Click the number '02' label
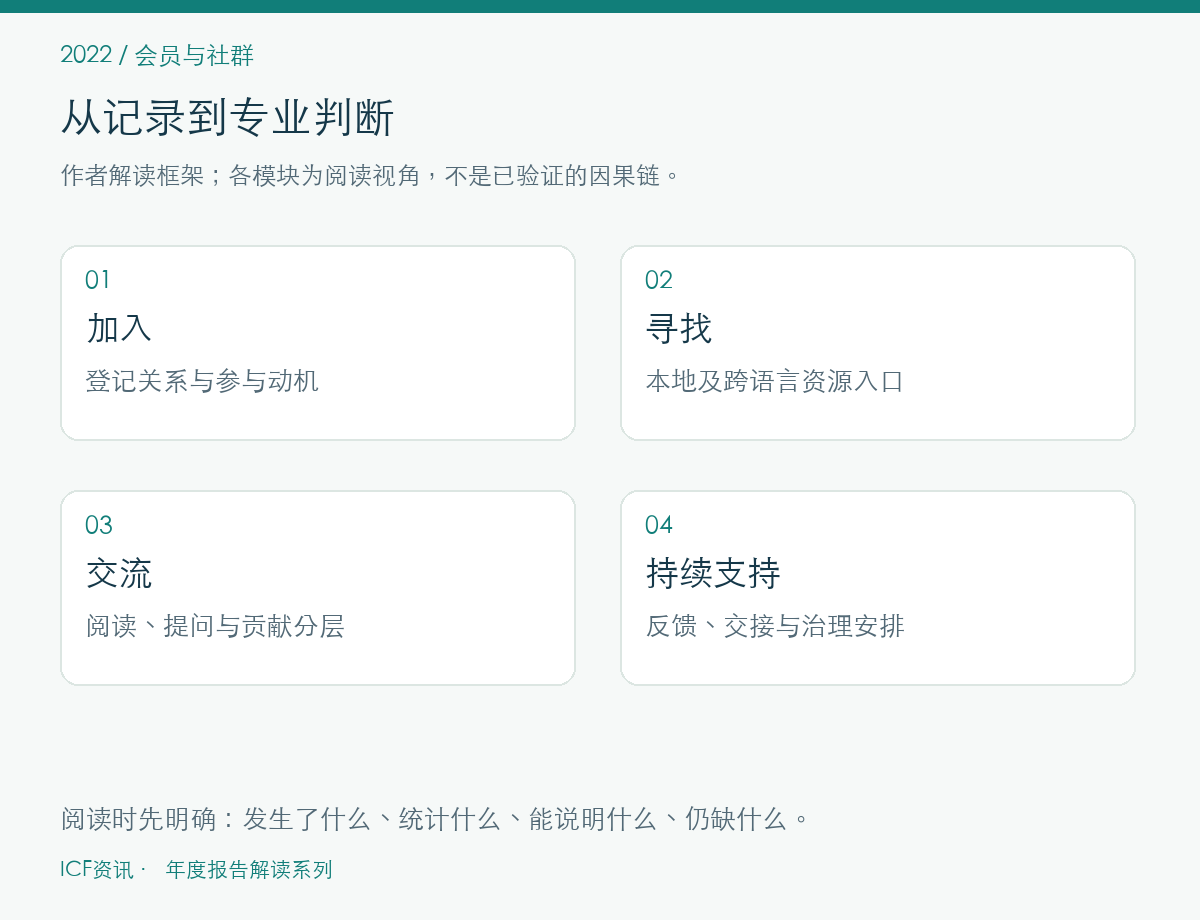Viewport: 1200px width, 920px height. 659,280
